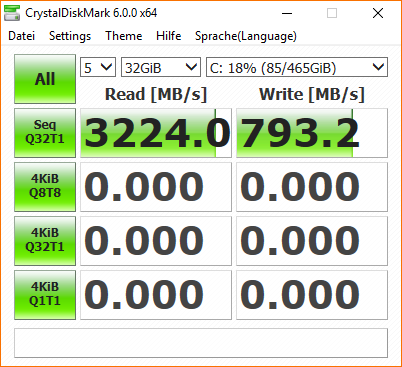Click the Read [MB/s] column header
The image size is (402, 367).
156,94
